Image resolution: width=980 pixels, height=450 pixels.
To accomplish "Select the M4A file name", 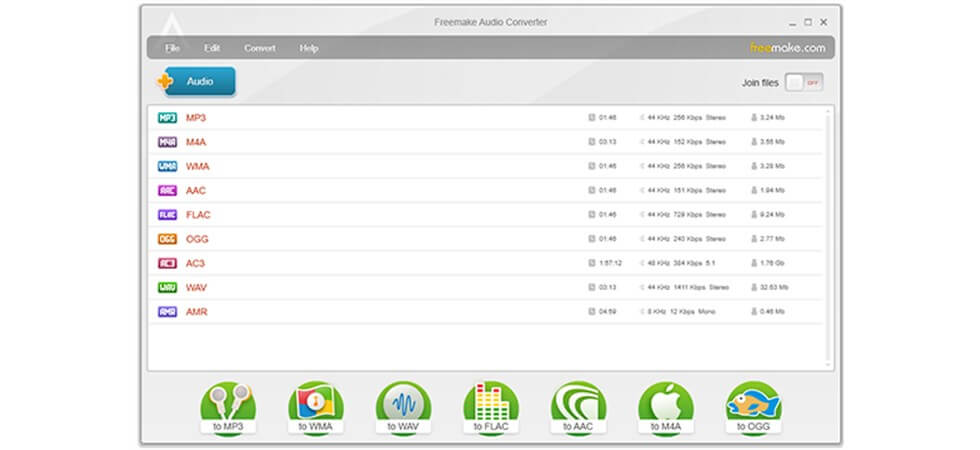I will point(196,142).
